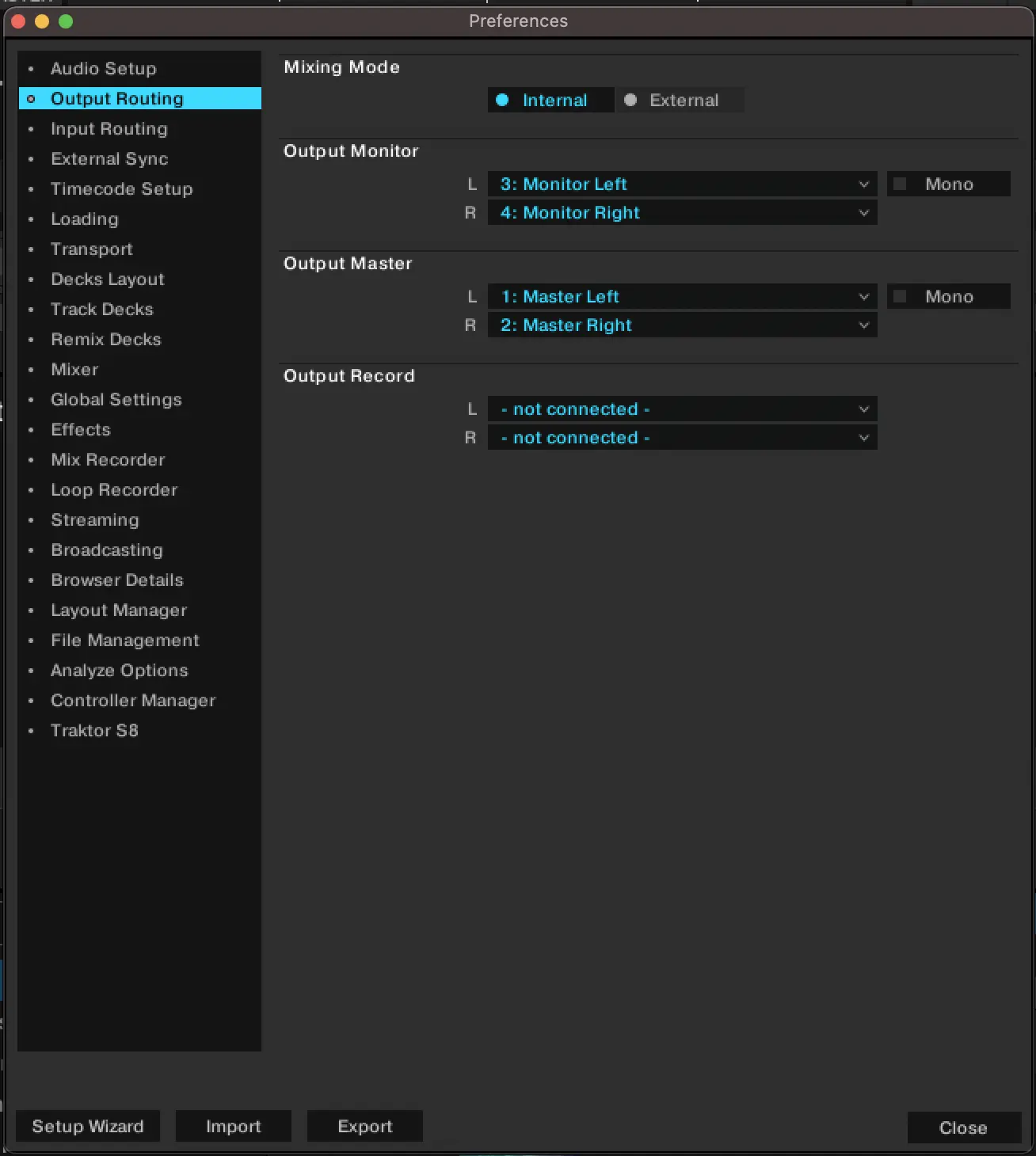Open the Output Monitor right channel dropdown

682,213
